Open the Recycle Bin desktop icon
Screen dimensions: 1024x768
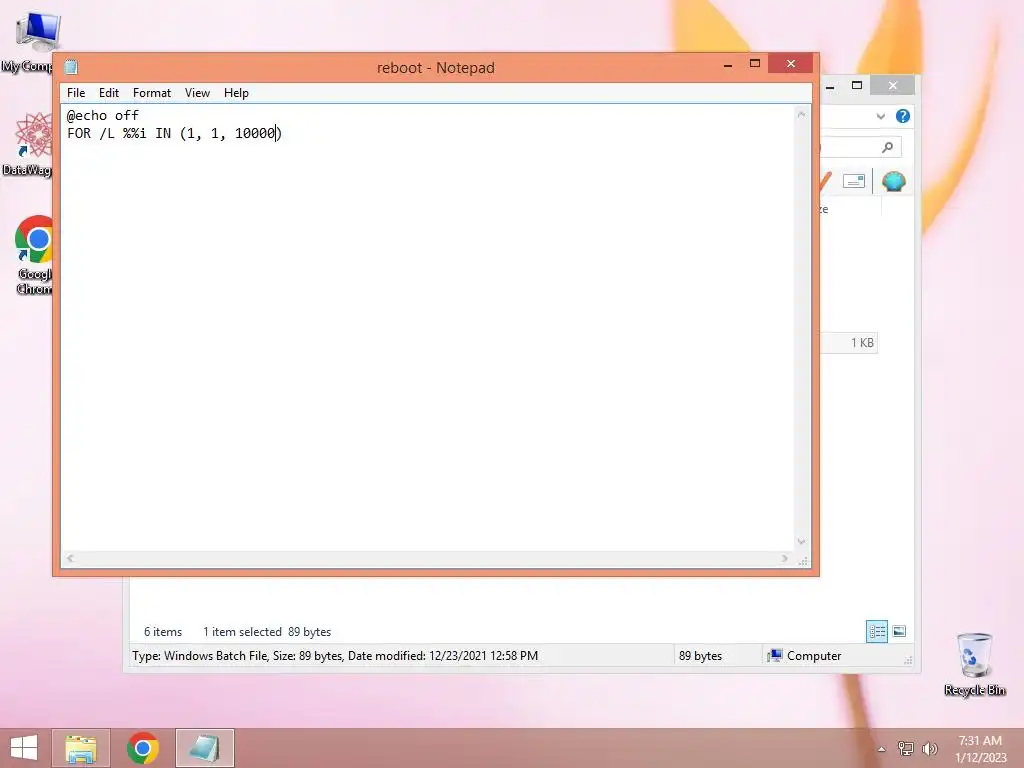(x=974, y=664)
